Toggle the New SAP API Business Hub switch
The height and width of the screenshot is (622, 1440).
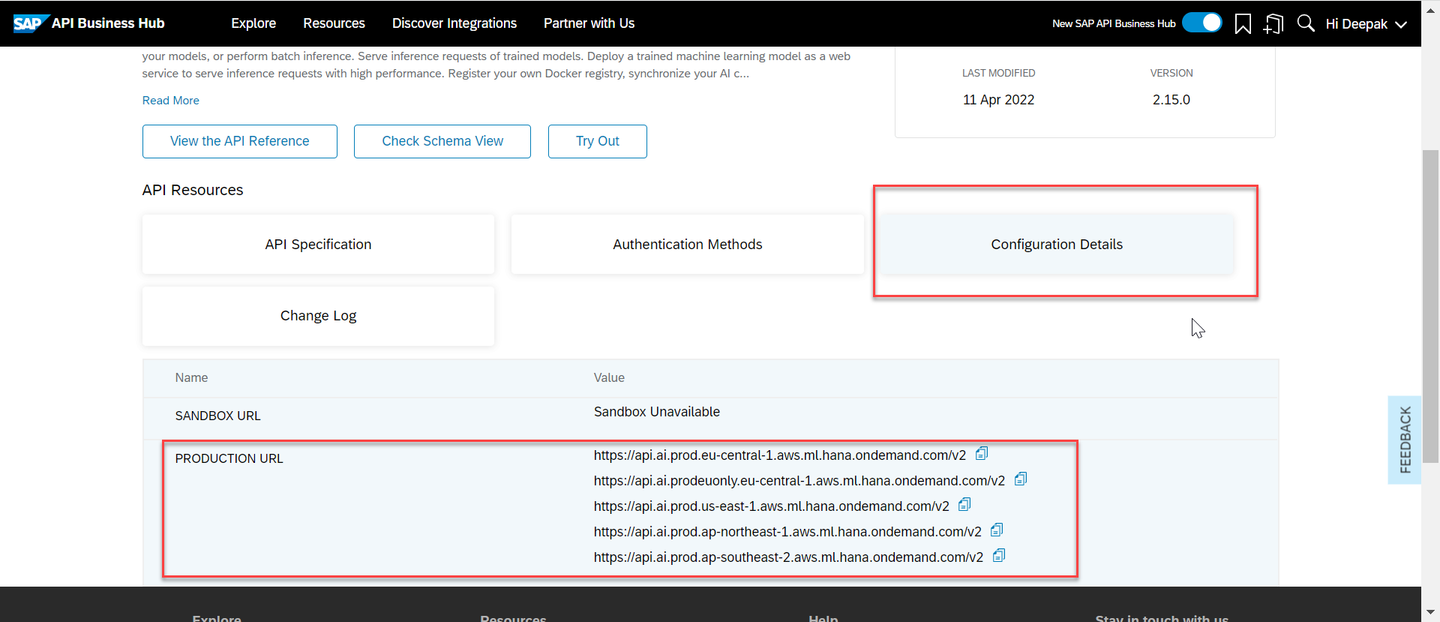(1201, 23)
